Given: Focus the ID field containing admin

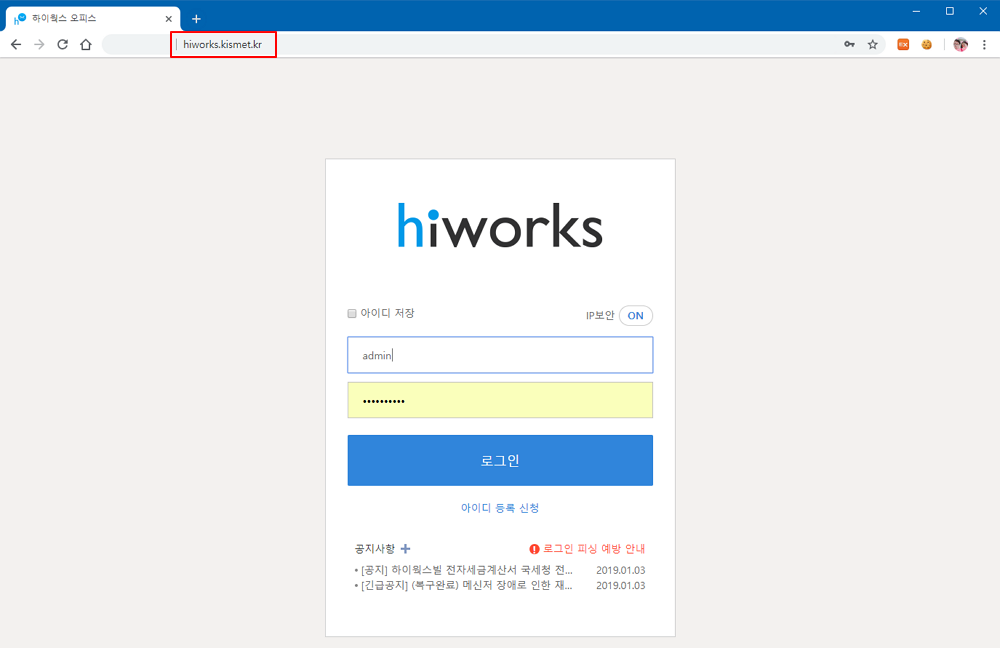Looking at the screenshot, I should (500, 355).
